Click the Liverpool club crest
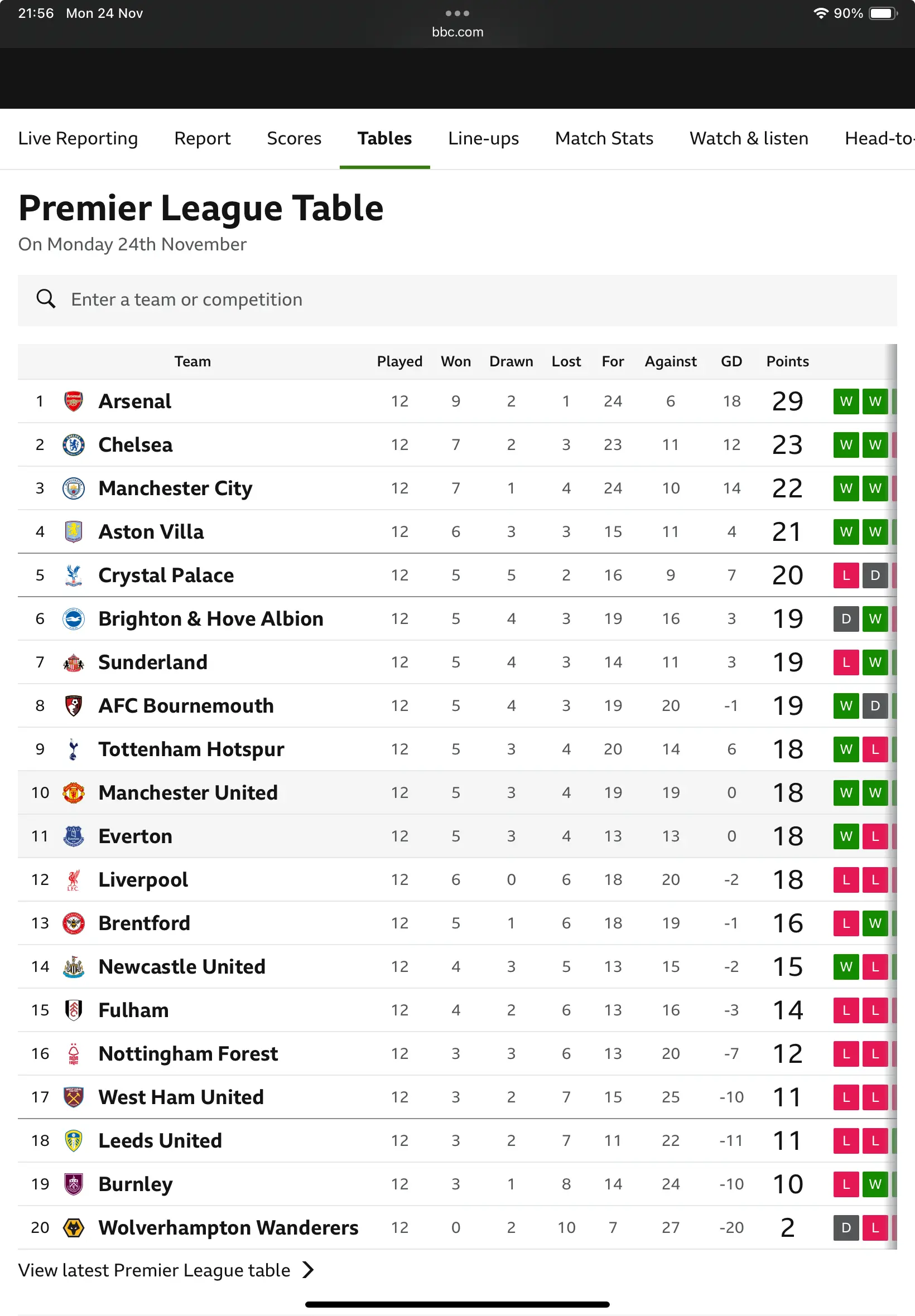 coord(74,879)
